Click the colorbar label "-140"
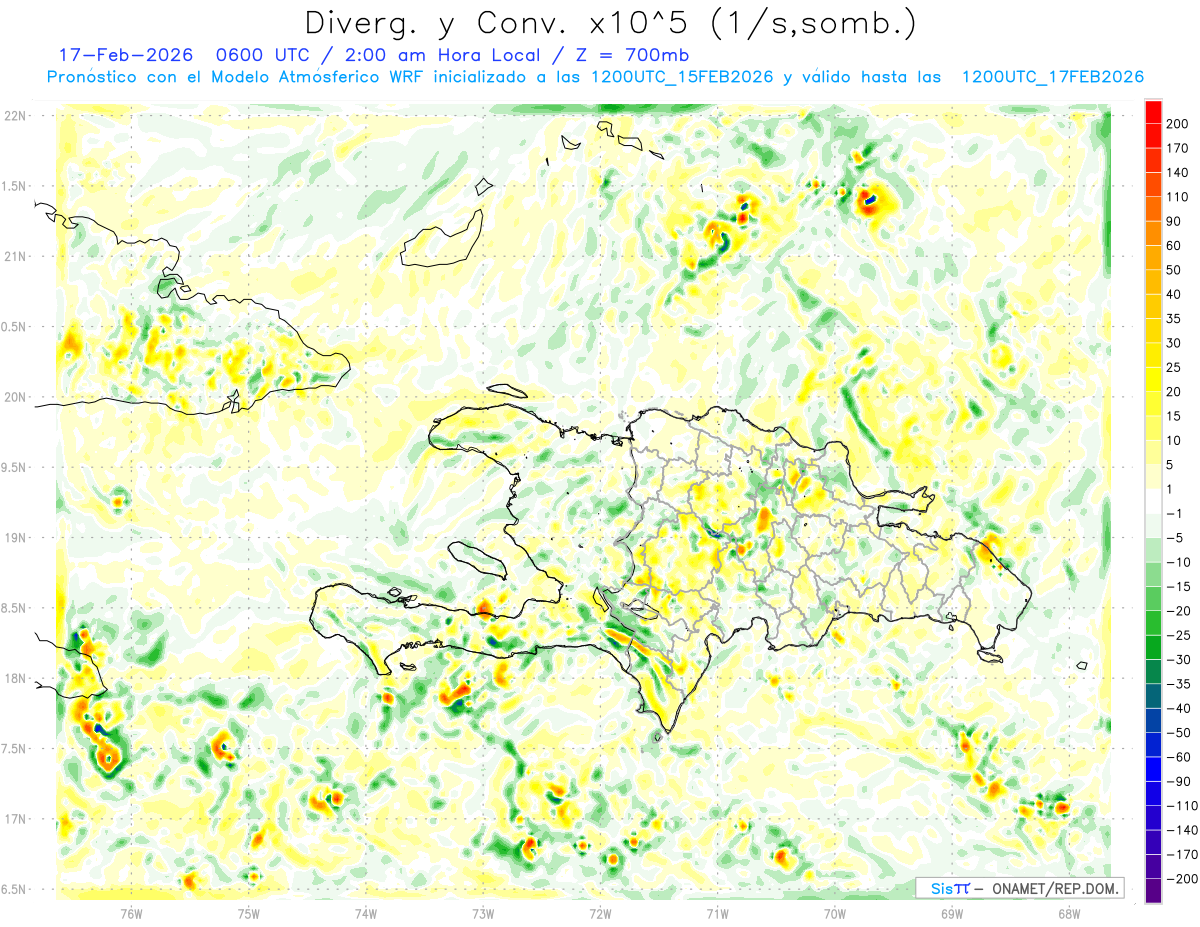Image resolution: width=1200 pixels, height=927 pixels. [x=1183, y=831]
